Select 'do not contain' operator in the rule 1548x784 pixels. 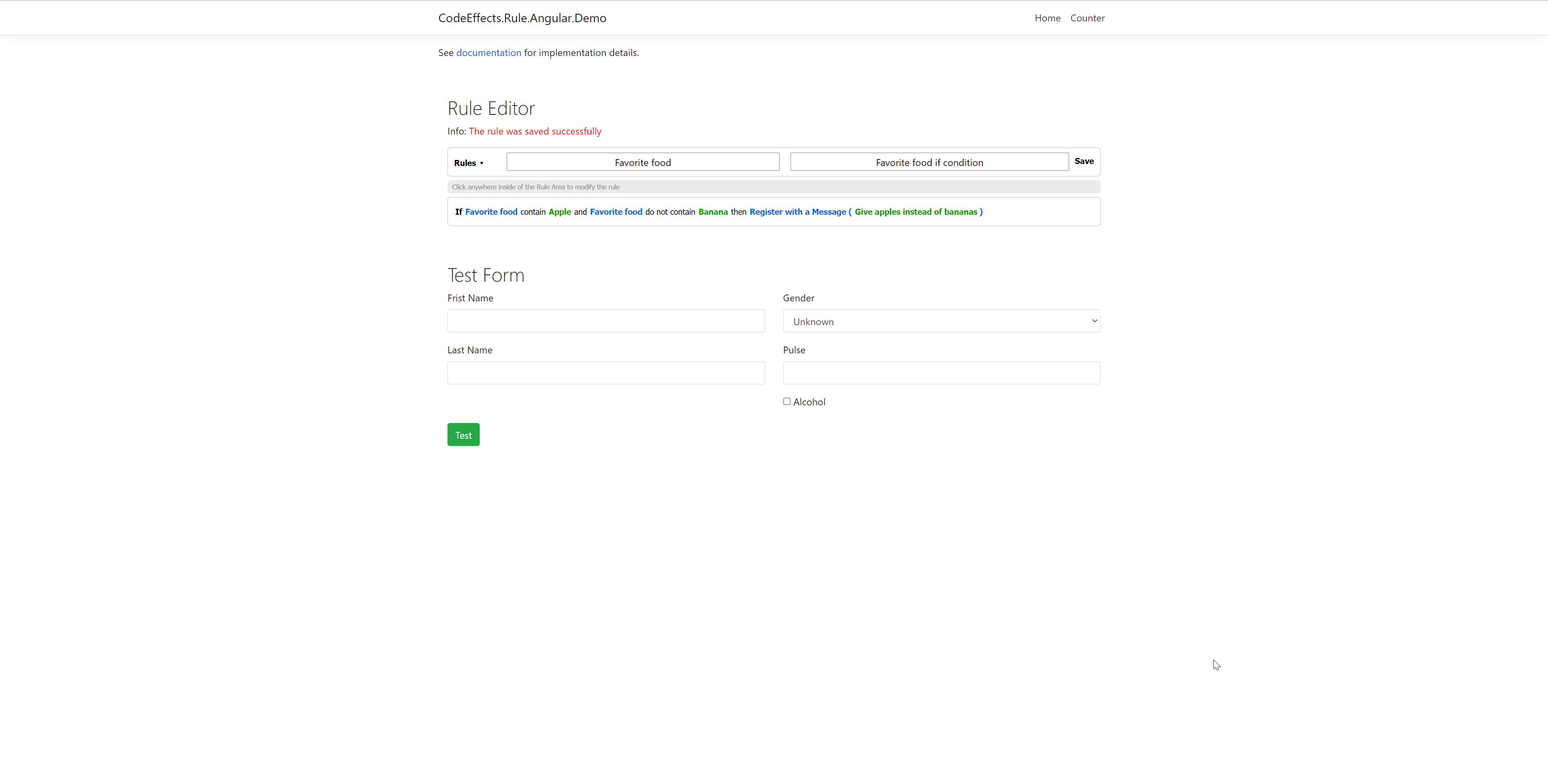(x=670, y=212)
